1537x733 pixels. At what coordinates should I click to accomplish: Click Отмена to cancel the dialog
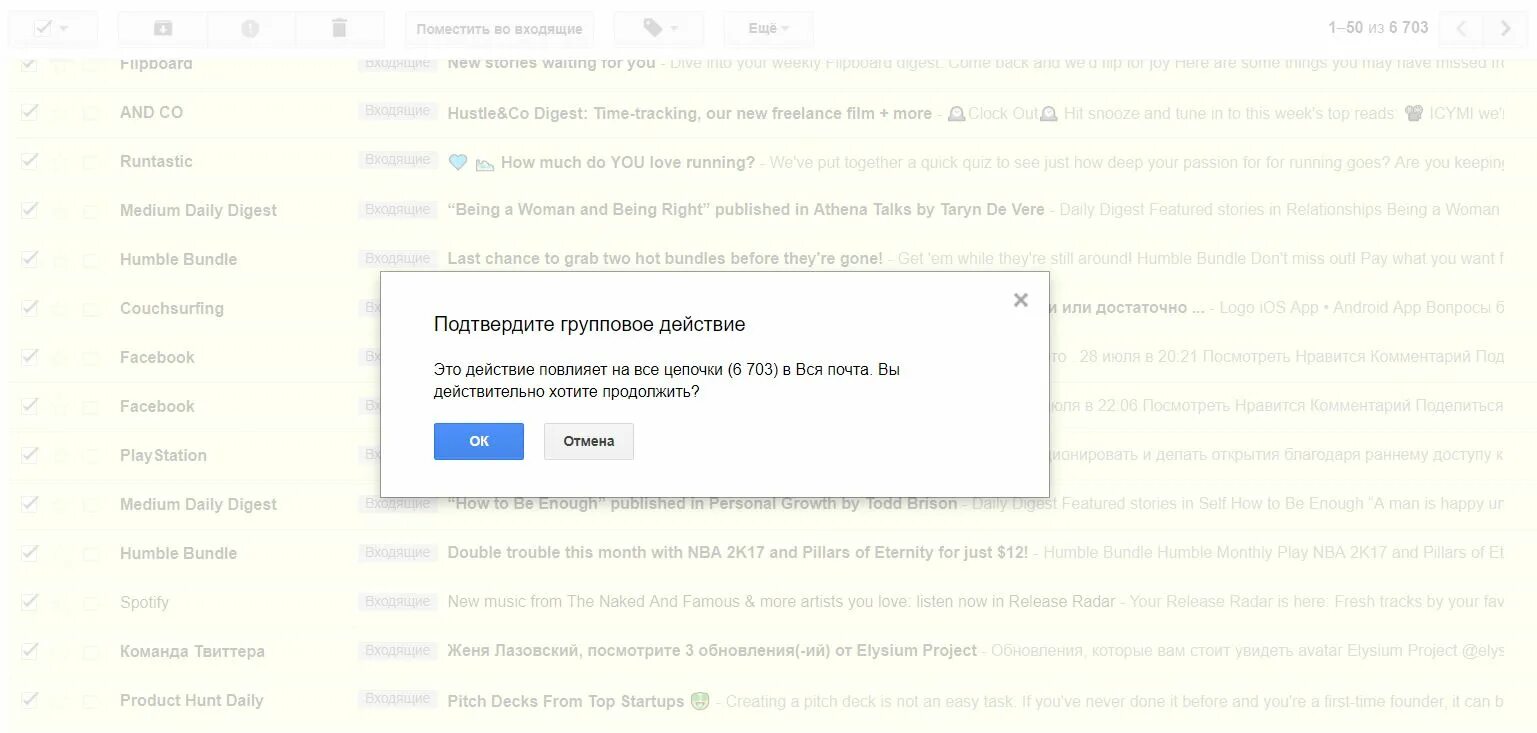pyautogui.click(x=588, y=441)
